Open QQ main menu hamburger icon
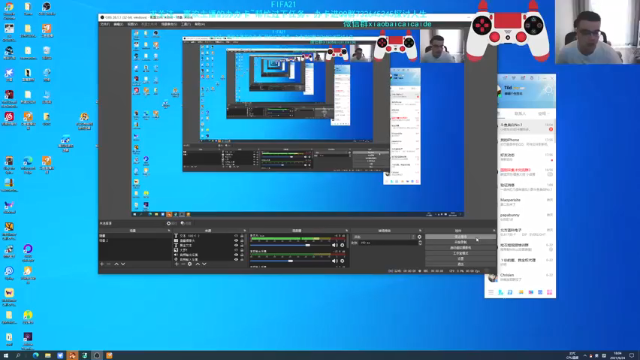The image size is (640, 360). (491, 292)
